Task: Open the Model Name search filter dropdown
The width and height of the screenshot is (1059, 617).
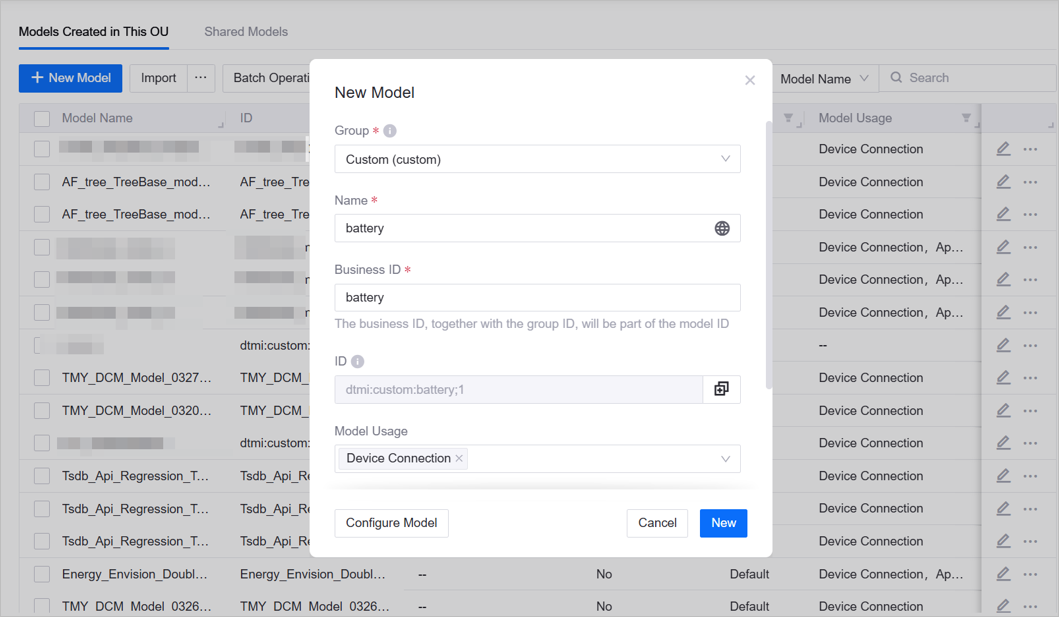Action: pyautogui.click(x=824, y=78)
